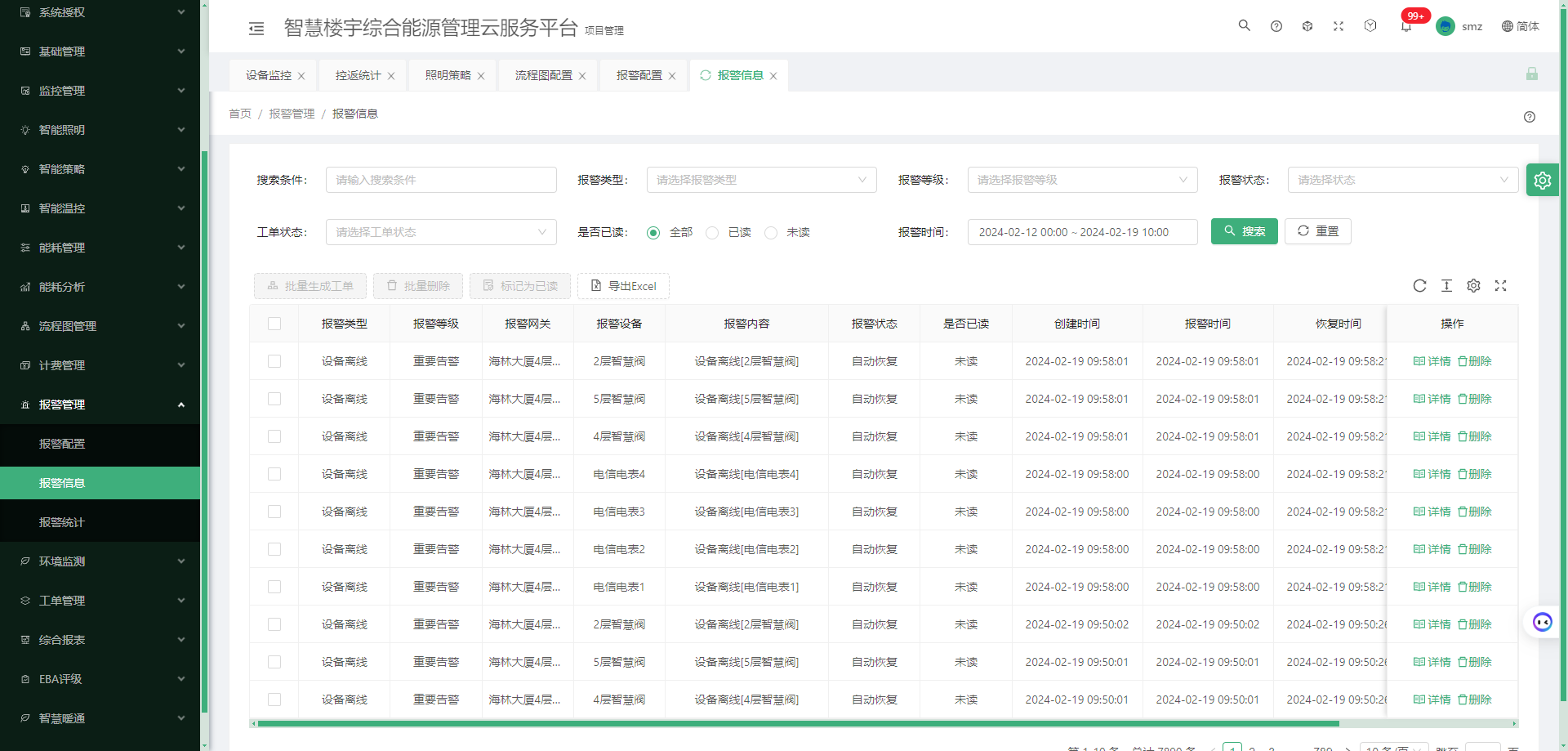Viewport: 1568px width, 751px height.
Task: Click the table's horizontal scrollbar
Action: 798,723
